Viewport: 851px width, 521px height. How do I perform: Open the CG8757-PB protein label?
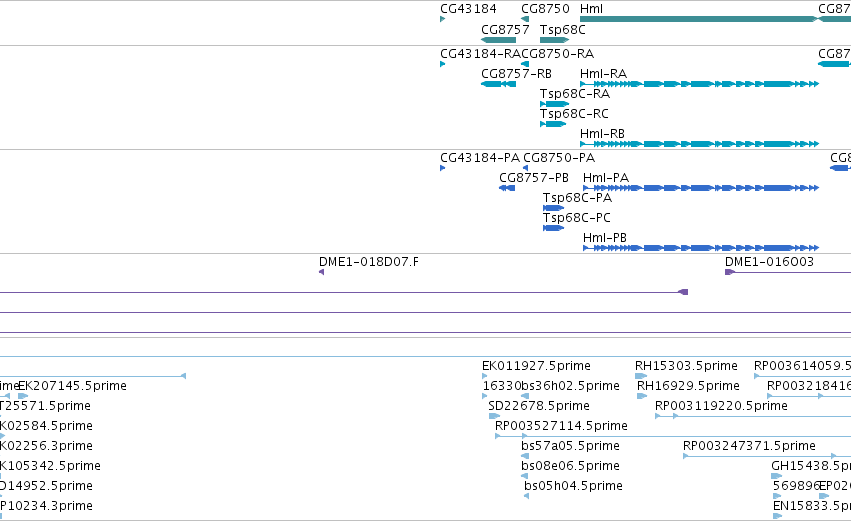[x=534, y=178]
